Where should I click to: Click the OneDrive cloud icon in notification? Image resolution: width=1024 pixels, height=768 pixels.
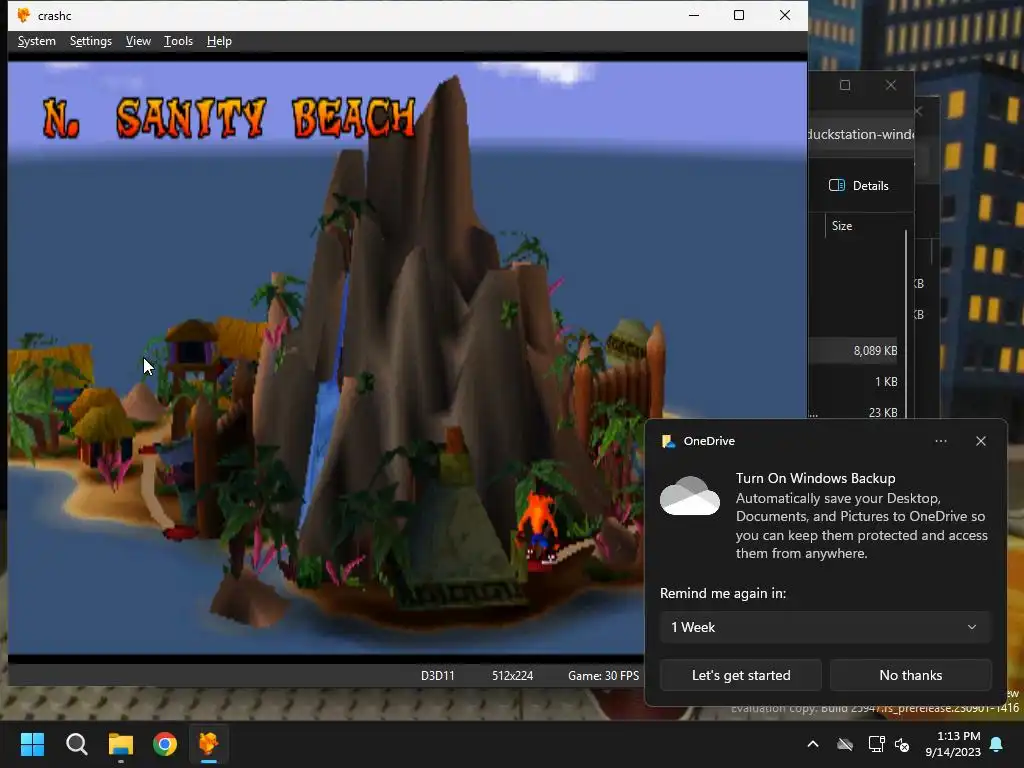pyautogui.click(x=690, y=496)
